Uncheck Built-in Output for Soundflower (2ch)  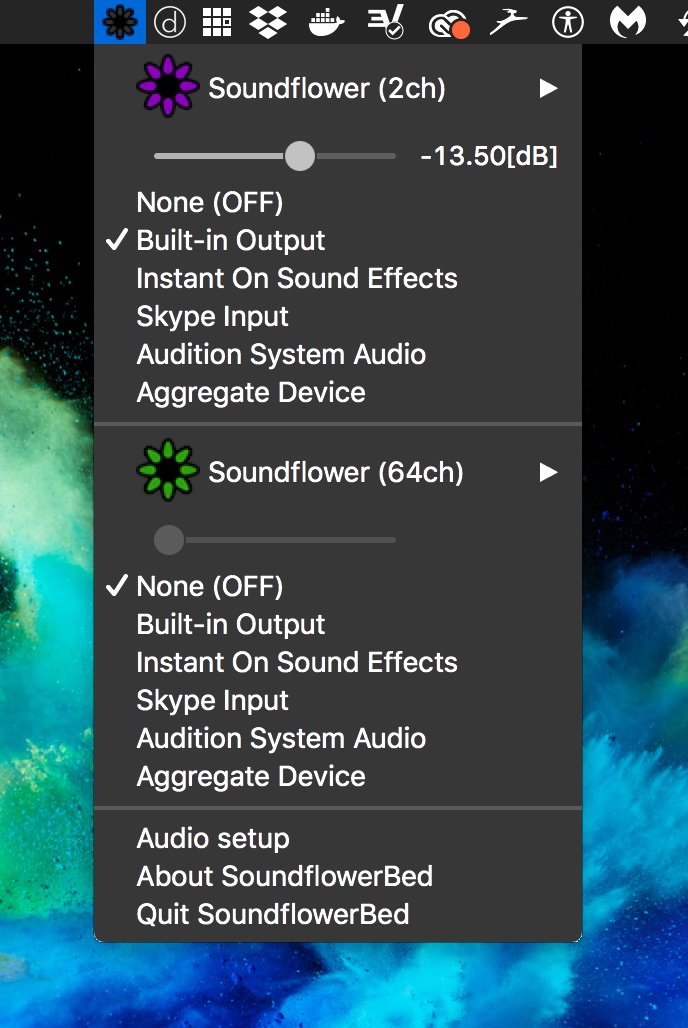click(231, 240)
